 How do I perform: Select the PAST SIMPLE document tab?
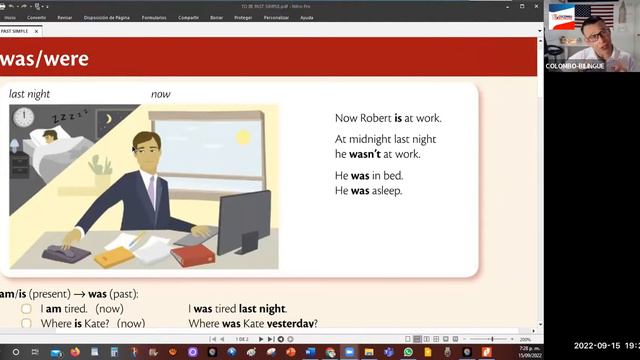[x=15, y=31]
